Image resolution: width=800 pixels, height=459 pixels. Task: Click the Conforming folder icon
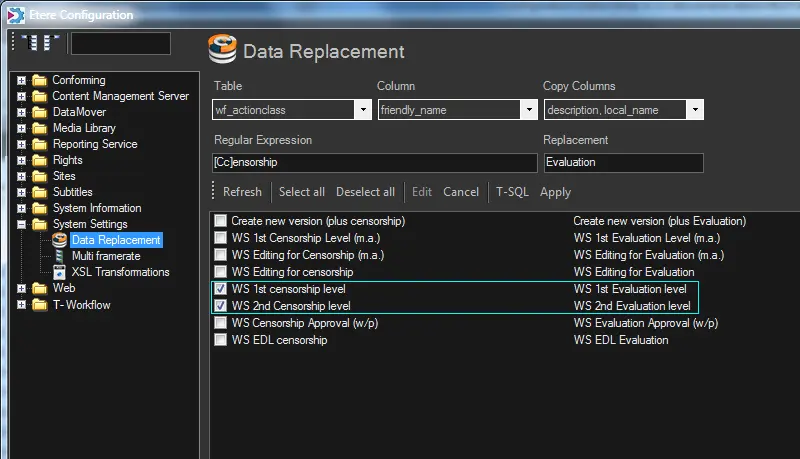39,80
